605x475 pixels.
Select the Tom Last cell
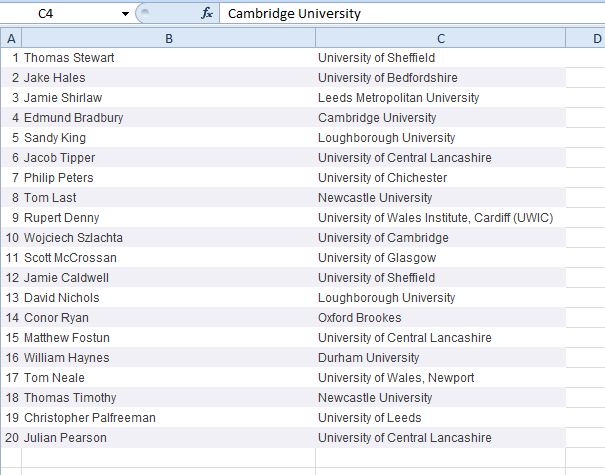[169, 198]
